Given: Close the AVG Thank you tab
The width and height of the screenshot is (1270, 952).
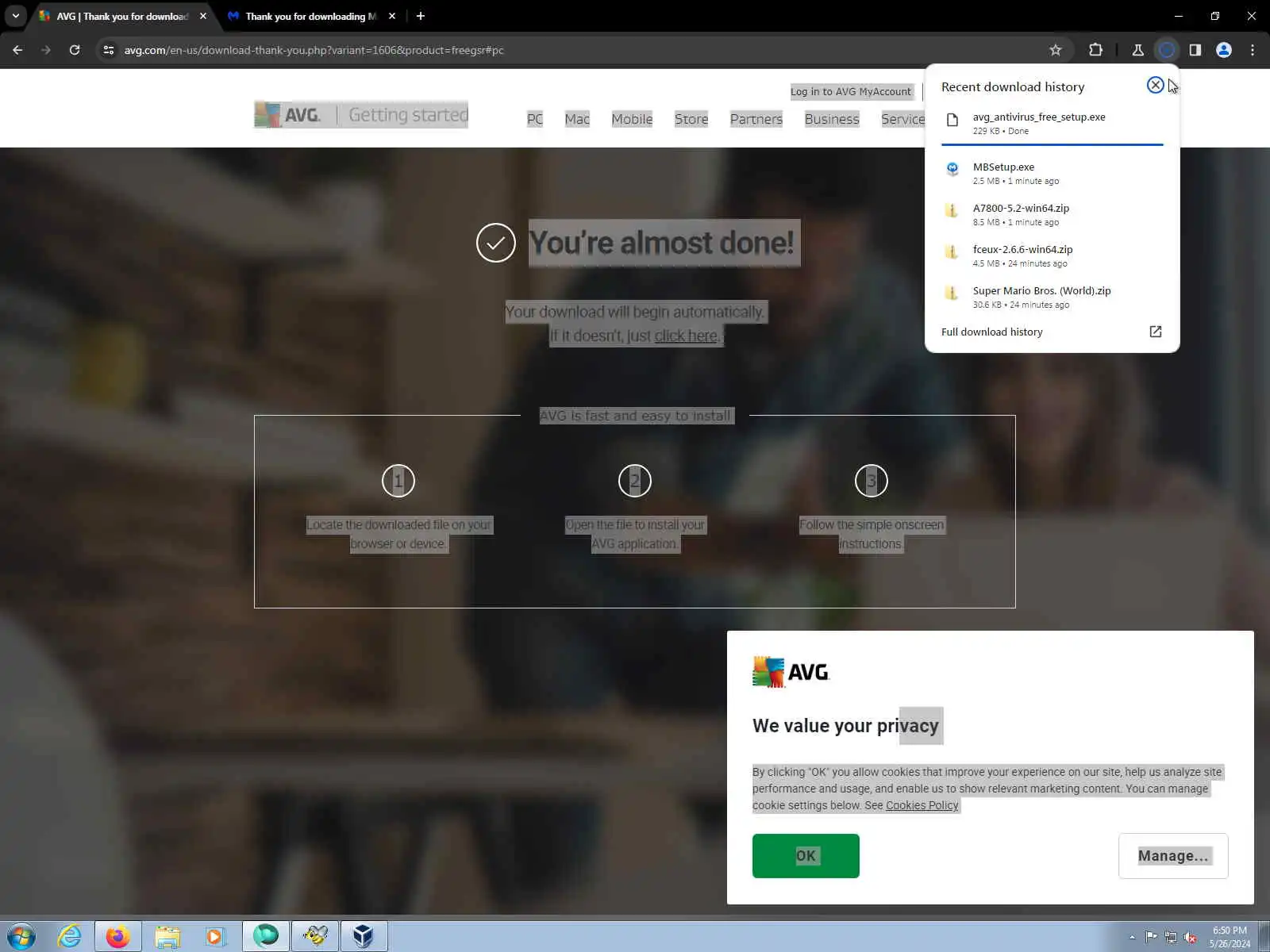Looking at the screenshot, I should (x=203, y=16).
